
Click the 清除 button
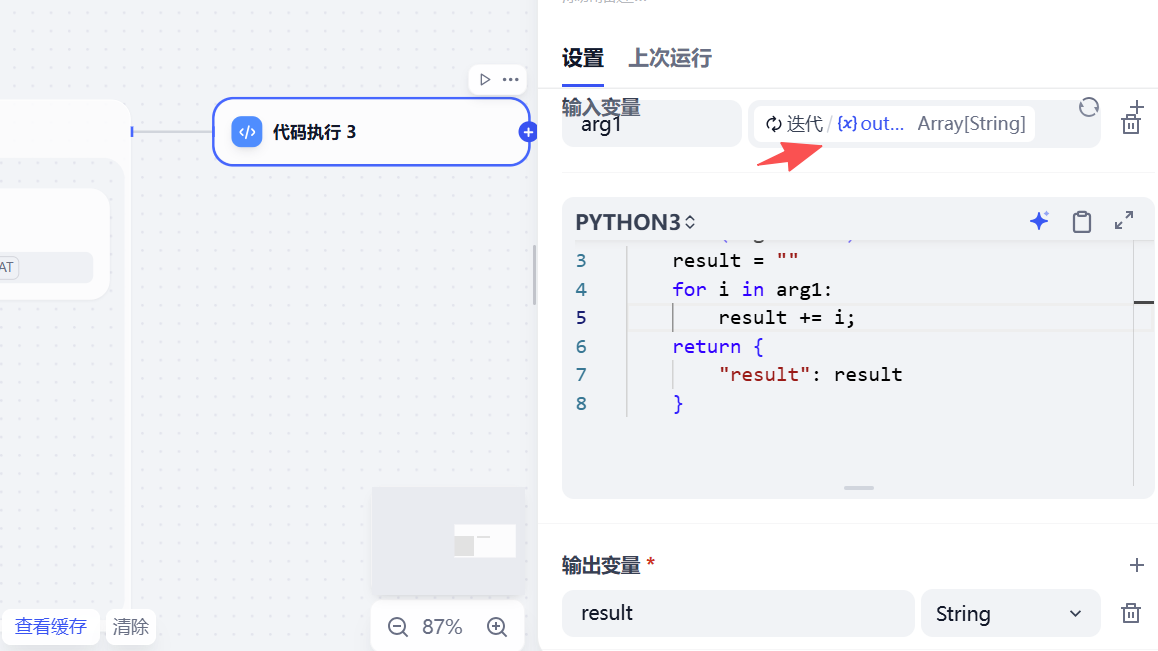click(130, 627)
